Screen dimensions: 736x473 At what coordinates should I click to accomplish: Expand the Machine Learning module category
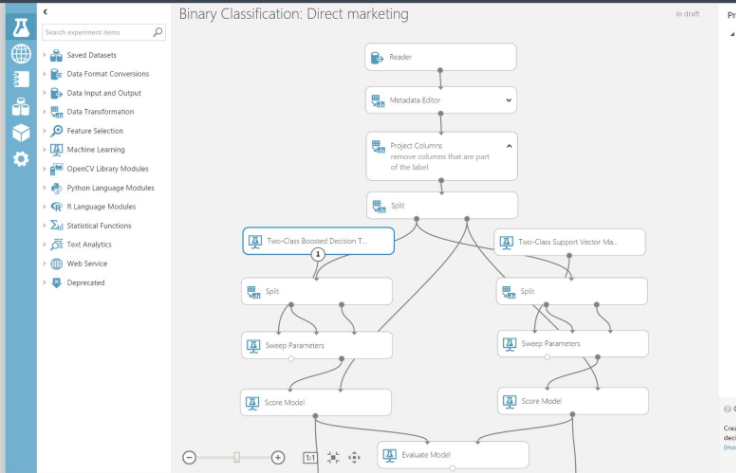pos(44,150)
